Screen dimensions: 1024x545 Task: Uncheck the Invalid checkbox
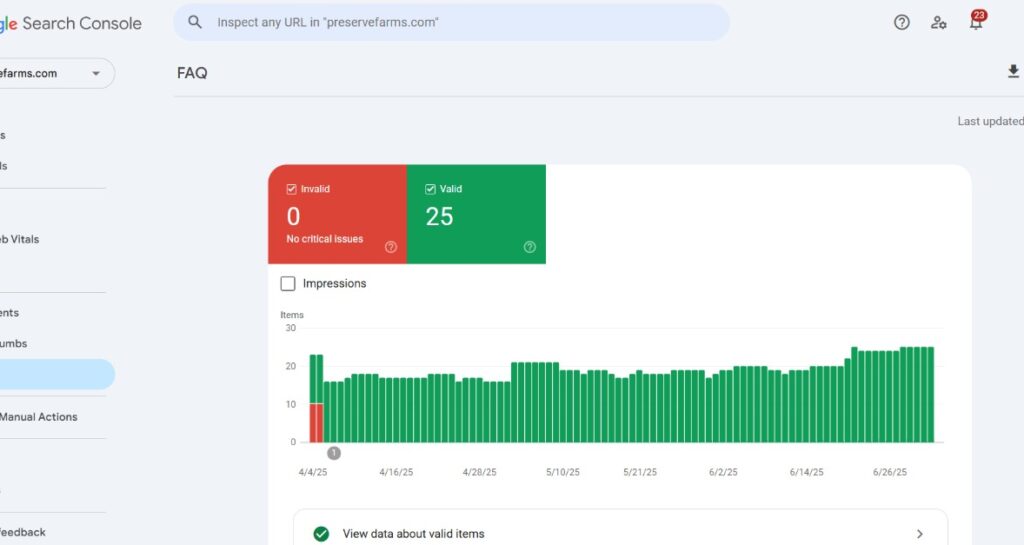pyautogui.click(x=291, y=189)
